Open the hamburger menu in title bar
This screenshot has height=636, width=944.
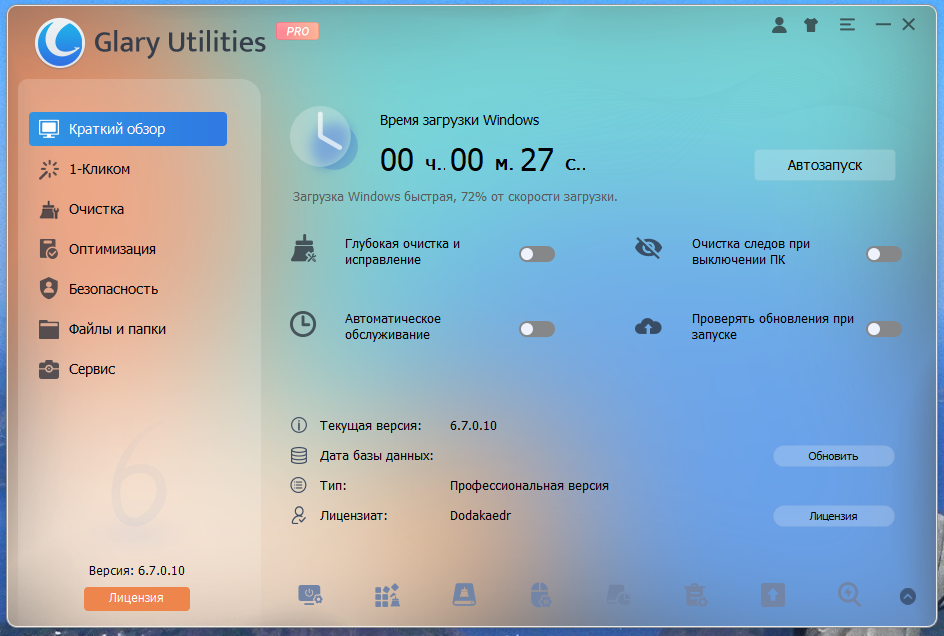[x=846, y=25]
